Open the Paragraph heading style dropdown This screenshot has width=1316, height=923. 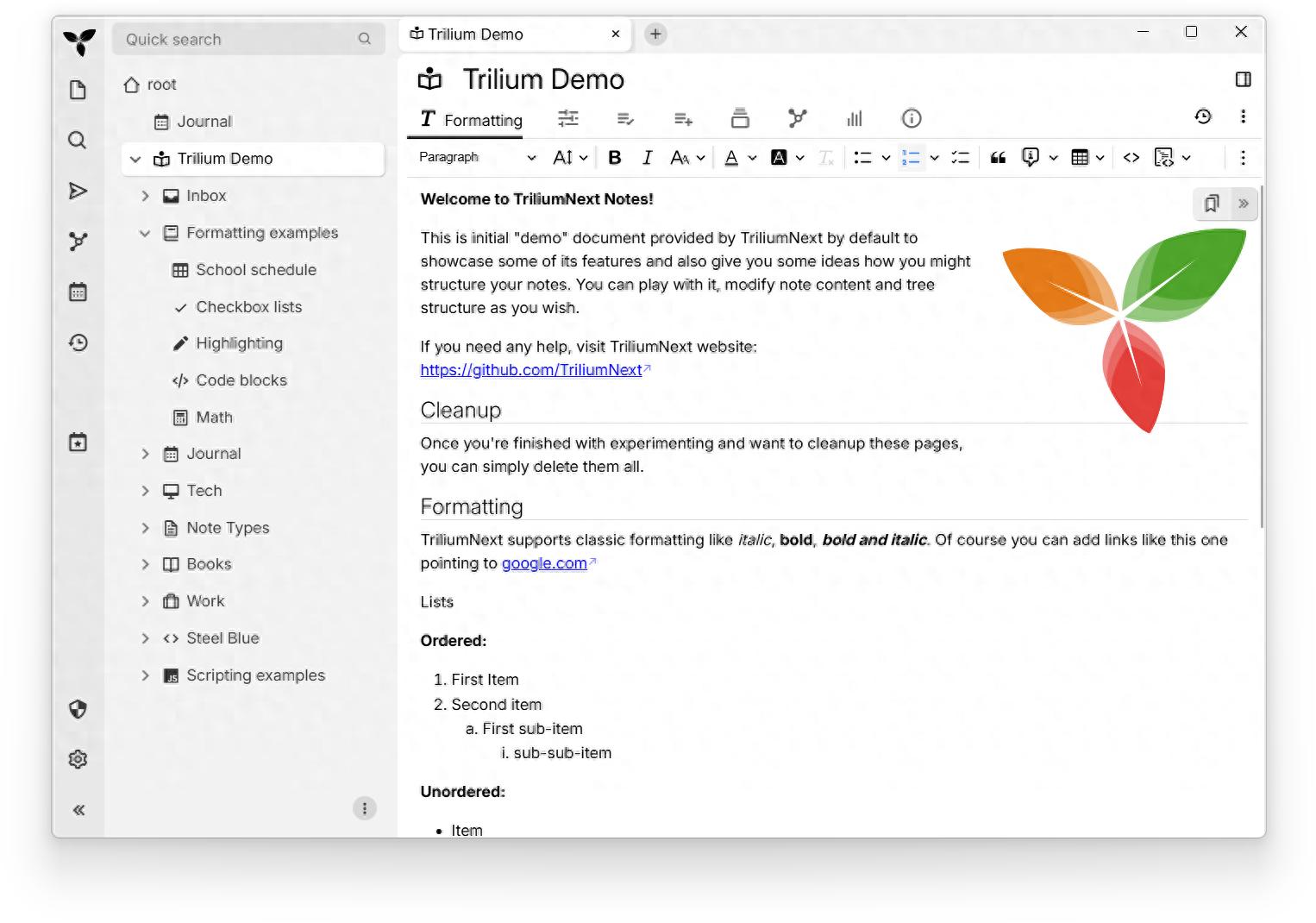pos(477,158)
